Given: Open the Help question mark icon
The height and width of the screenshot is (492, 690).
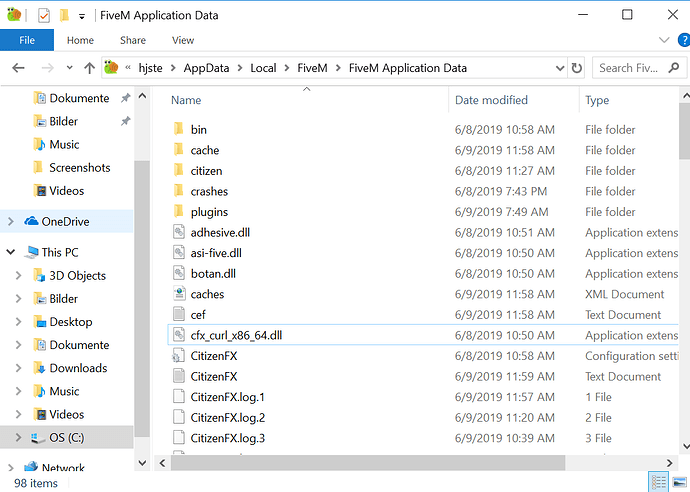Looking at the screenshot, I should tap(684, 40).
